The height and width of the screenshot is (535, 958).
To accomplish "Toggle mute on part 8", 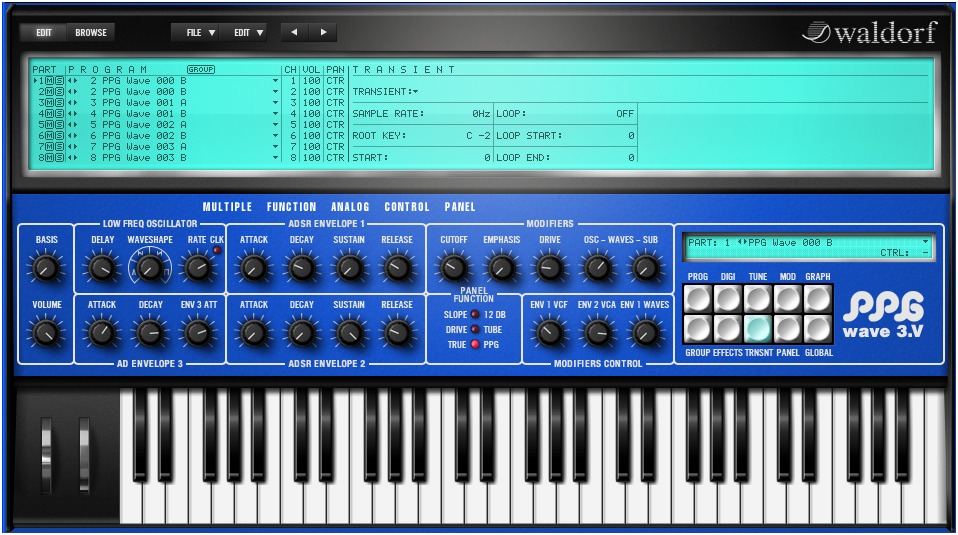I will coord(49,158).
